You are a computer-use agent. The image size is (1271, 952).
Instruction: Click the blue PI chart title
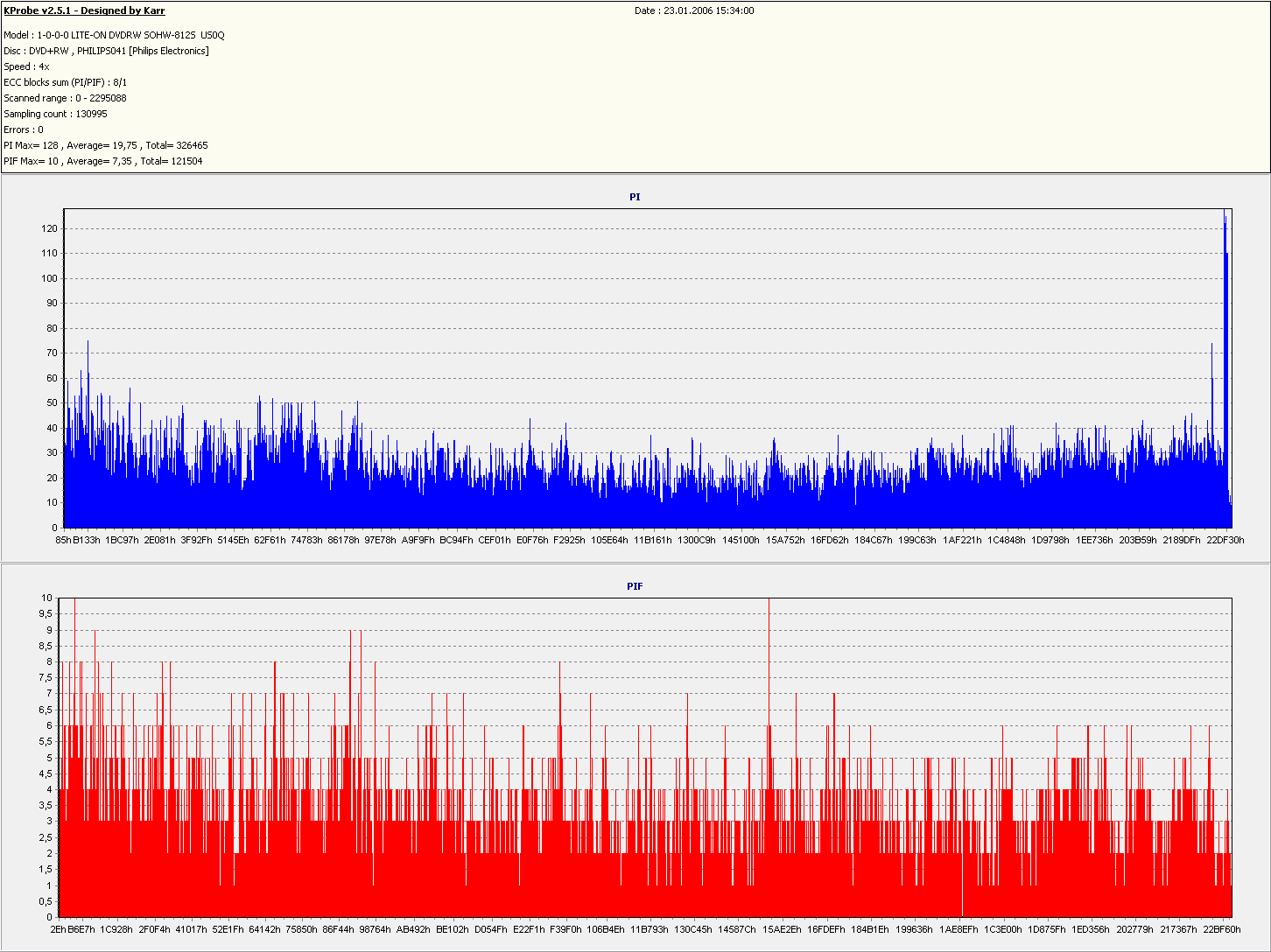635,197
